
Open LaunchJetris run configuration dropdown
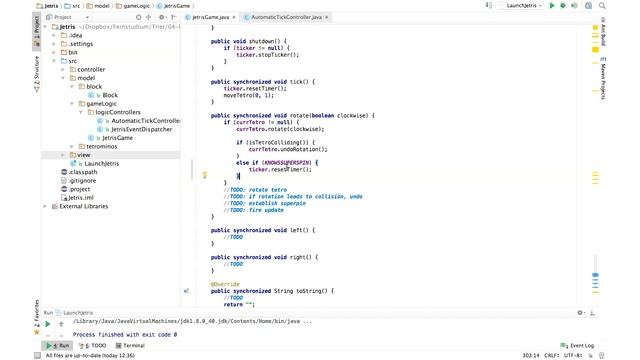(x=524, y=6)
